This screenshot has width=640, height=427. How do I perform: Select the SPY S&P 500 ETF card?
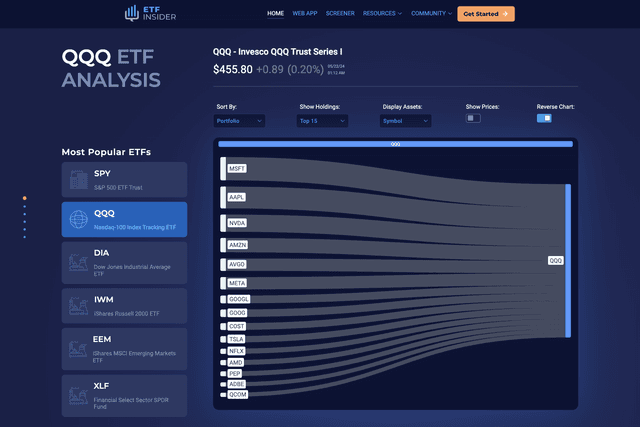click(124, 180)
